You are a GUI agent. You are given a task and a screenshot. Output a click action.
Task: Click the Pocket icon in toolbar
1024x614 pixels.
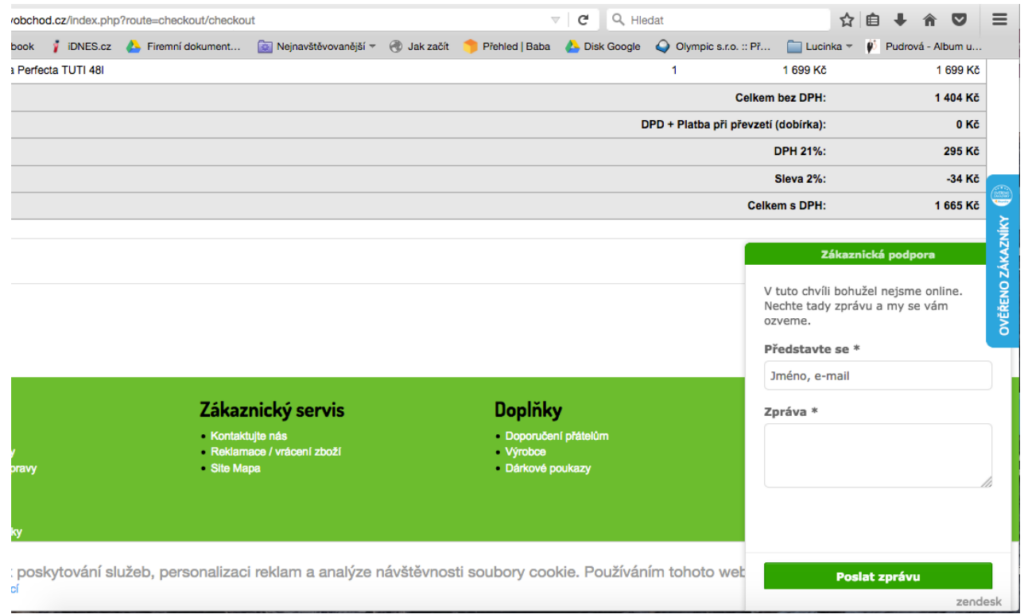click(959, 20)
